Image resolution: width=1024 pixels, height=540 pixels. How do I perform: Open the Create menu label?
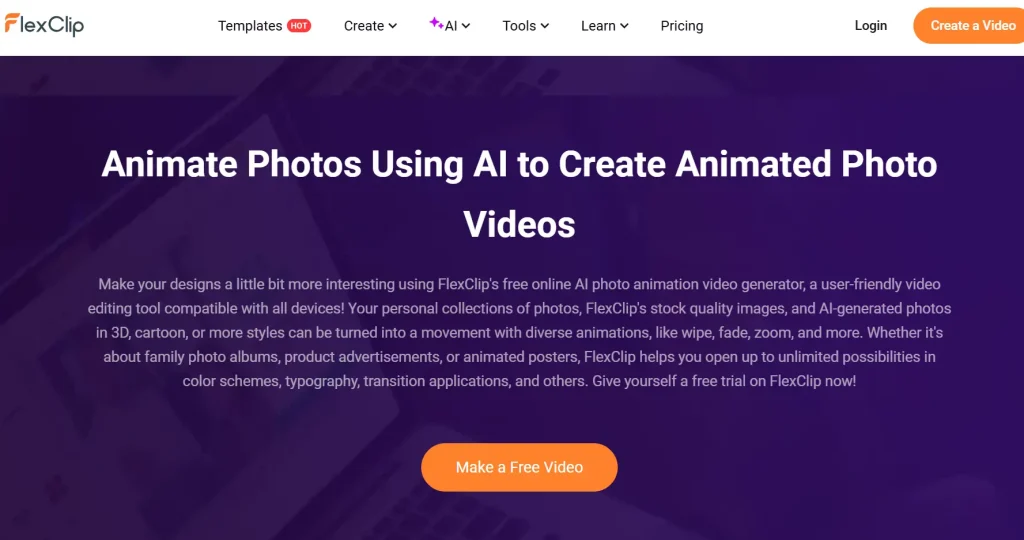click(x=364, y=26)
